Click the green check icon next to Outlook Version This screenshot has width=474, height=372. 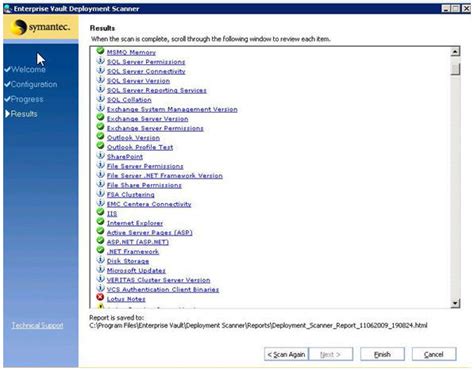click(x=100, y=136)
